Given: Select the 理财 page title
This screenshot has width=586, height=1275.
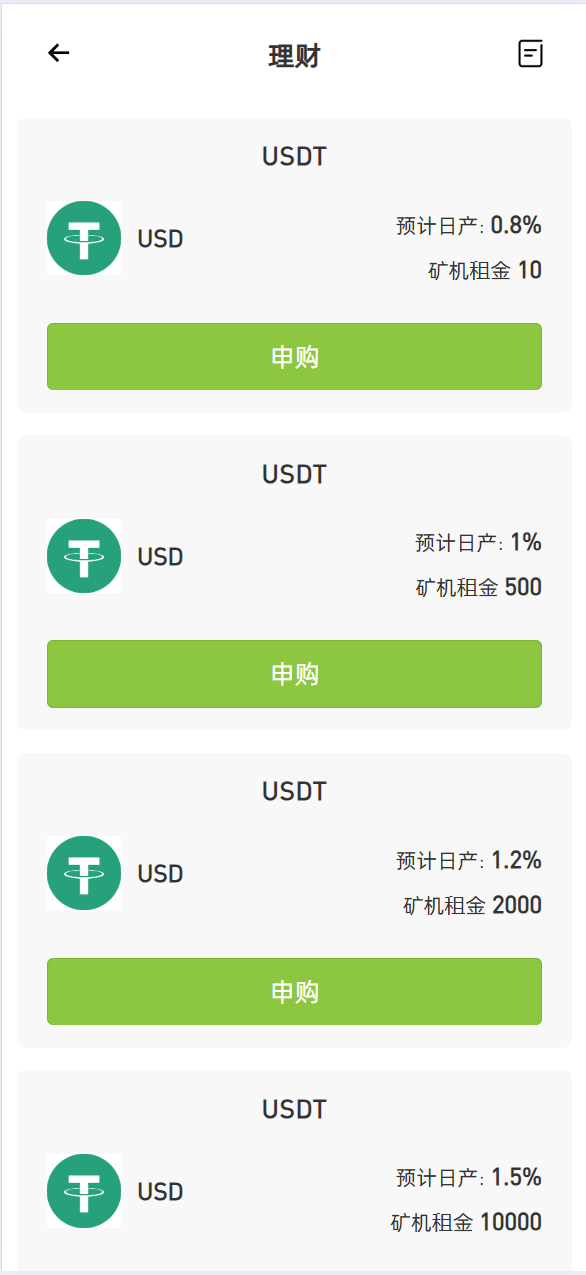Looking at the screenshot, I should 294,56.
